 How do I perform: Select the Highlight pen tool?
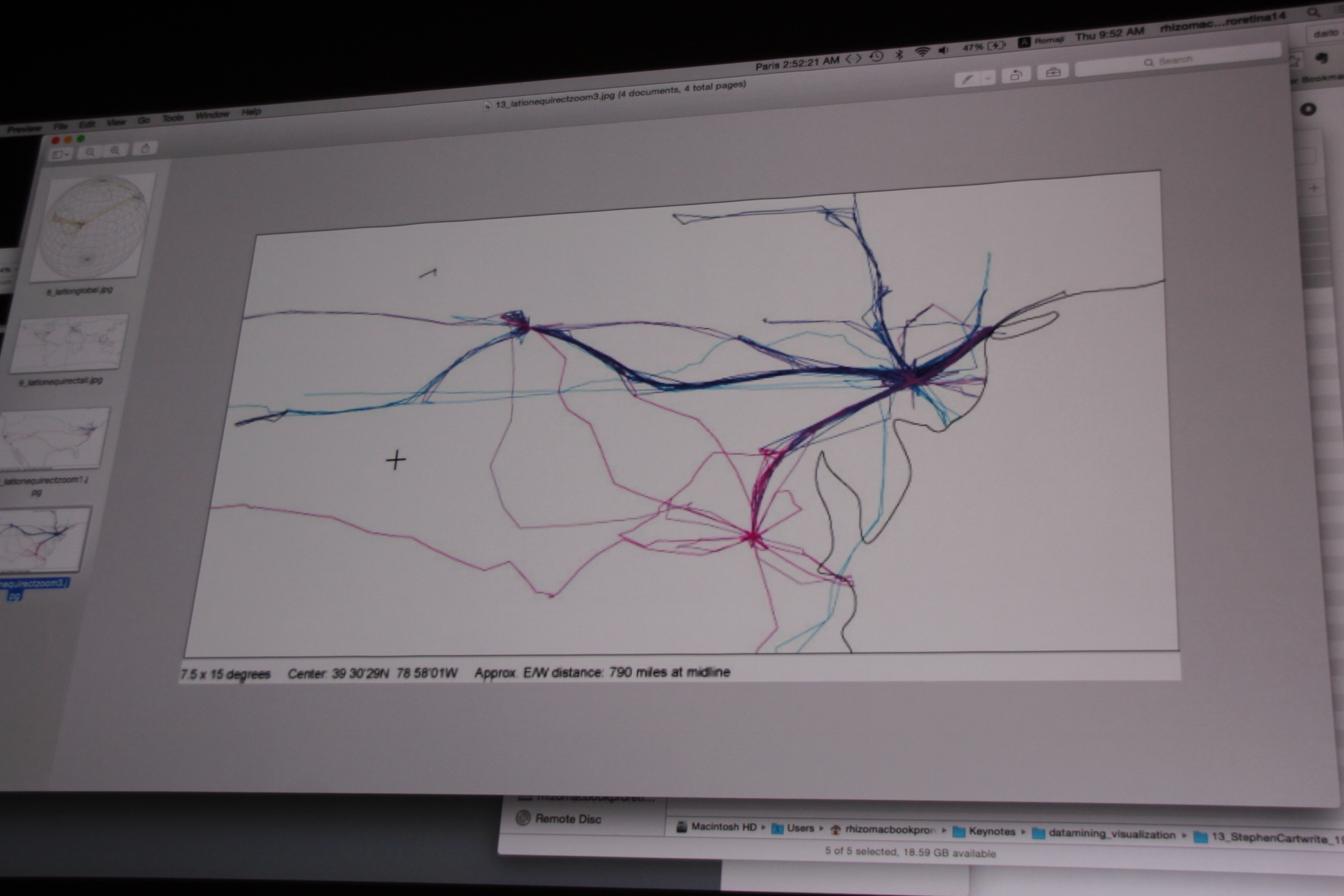(x=967, y=78)
